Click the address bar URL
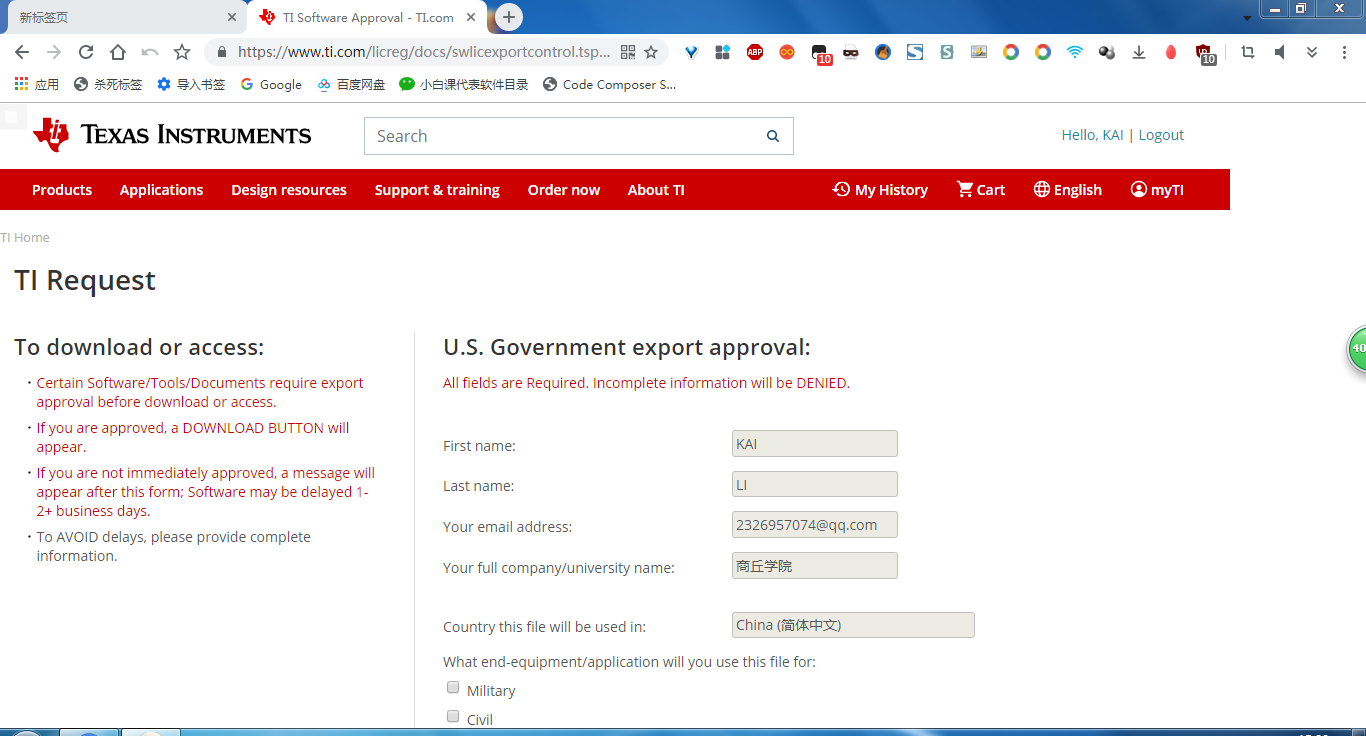 point(424,52)
